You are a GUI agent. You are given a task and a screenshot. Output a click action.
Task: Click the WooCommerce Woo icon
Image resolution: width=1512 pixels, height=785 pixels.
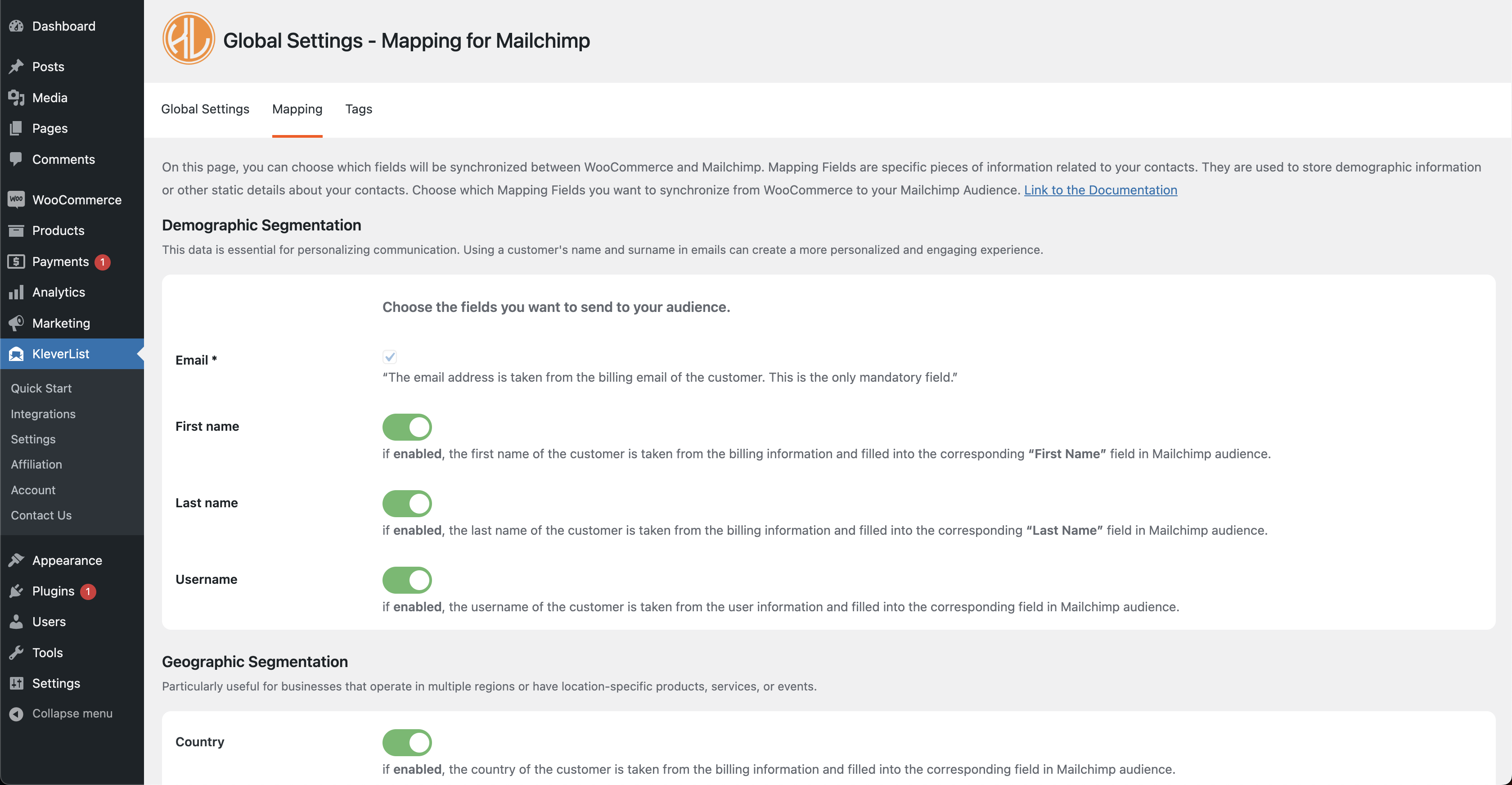[x=17, y=200]
